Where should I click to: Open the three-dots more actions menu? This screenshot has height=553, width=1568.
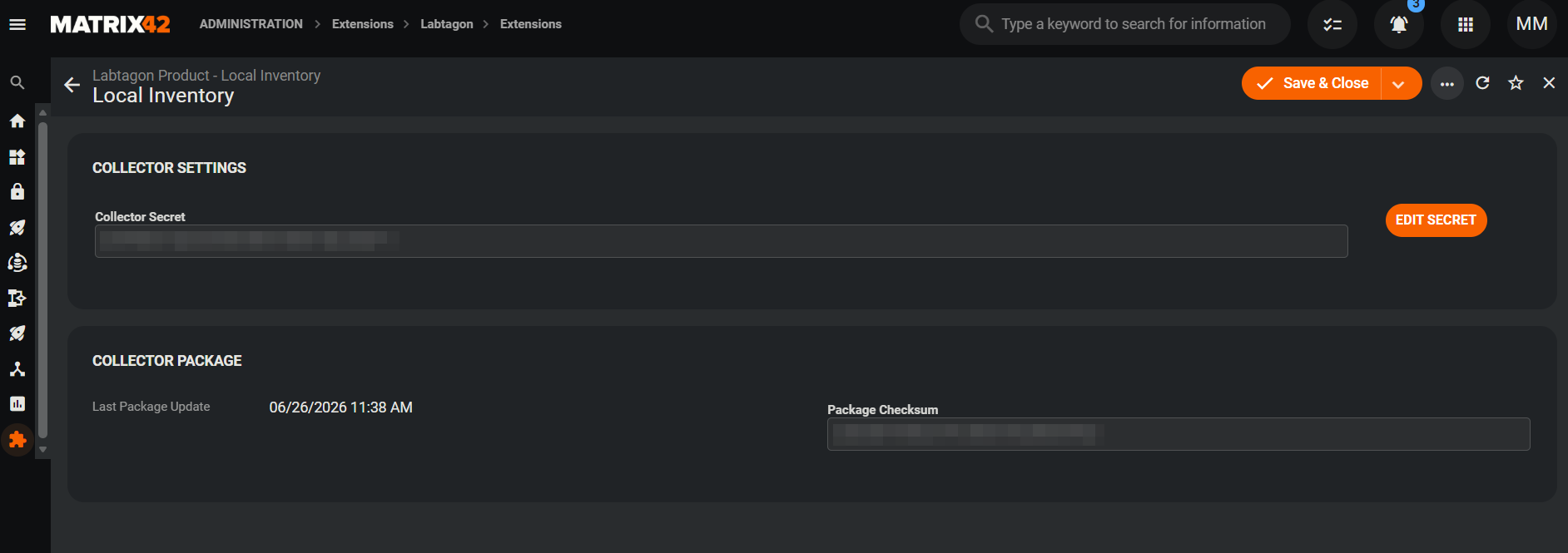tap(1447, 83)
